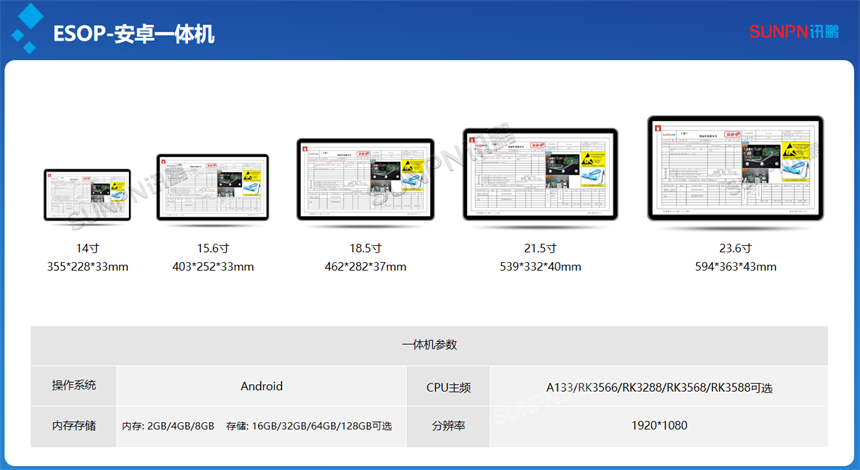The image size is (860, 470).
Task: Select the 15.6寸 device image
Action: (x=213, y=188)
